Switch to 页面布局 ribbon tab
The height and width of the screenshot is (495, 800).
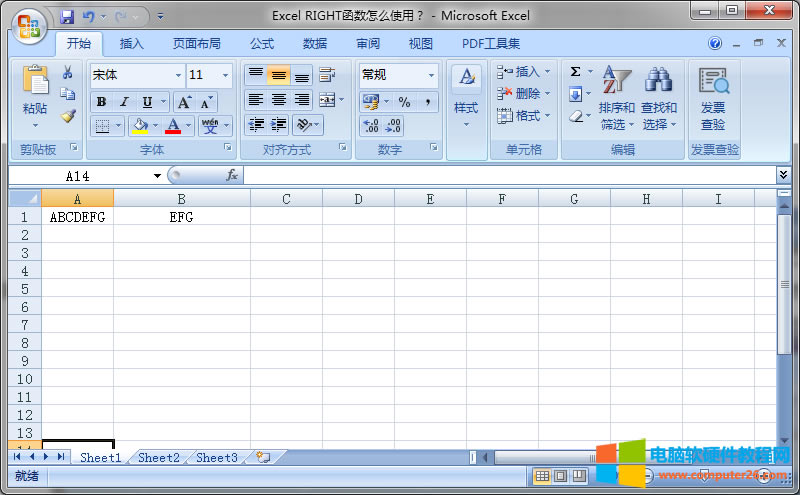196,44
